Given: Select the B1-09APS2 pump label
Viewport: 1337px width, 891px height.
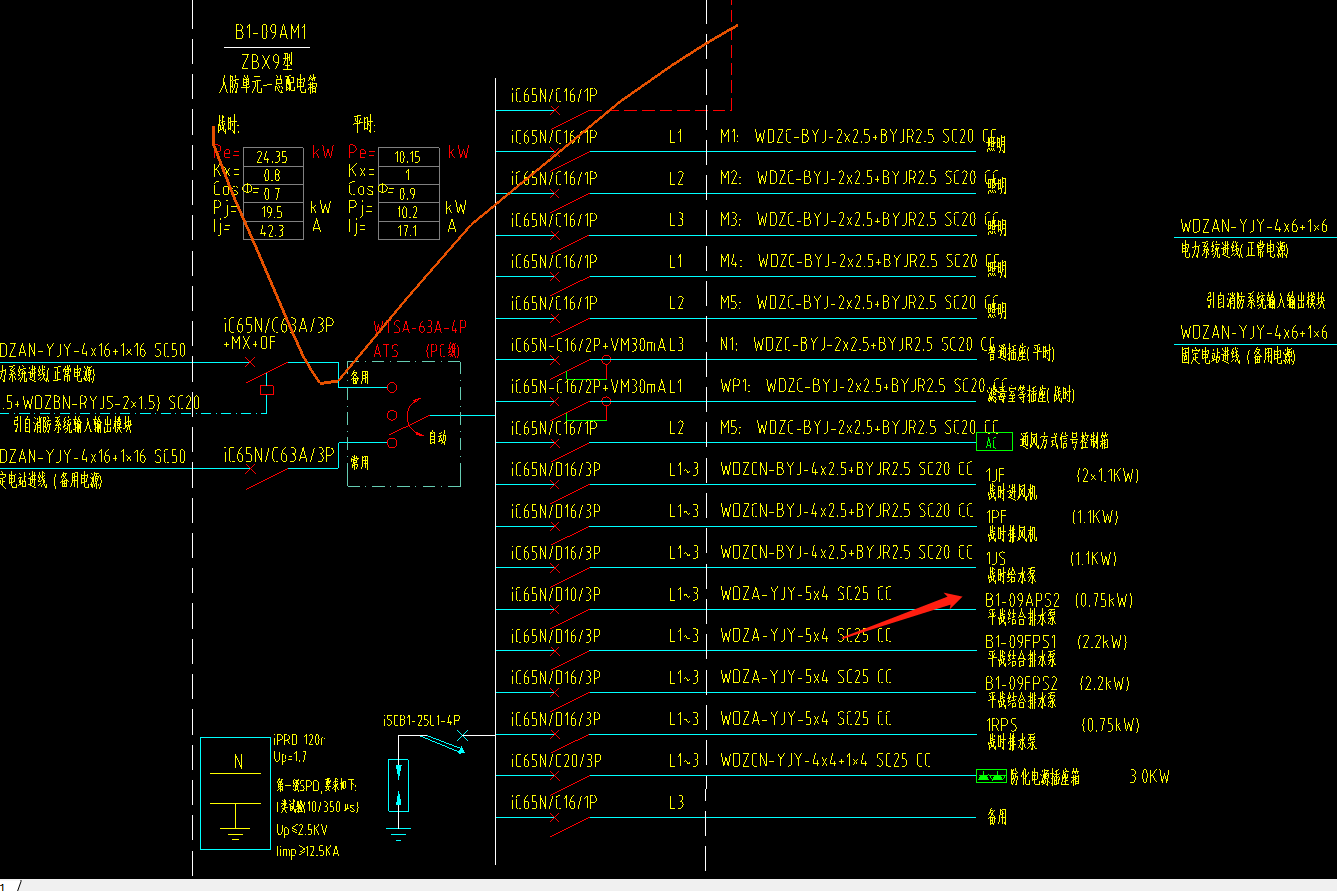Looking at the screenshot, I should click(x=1022, y=601).
